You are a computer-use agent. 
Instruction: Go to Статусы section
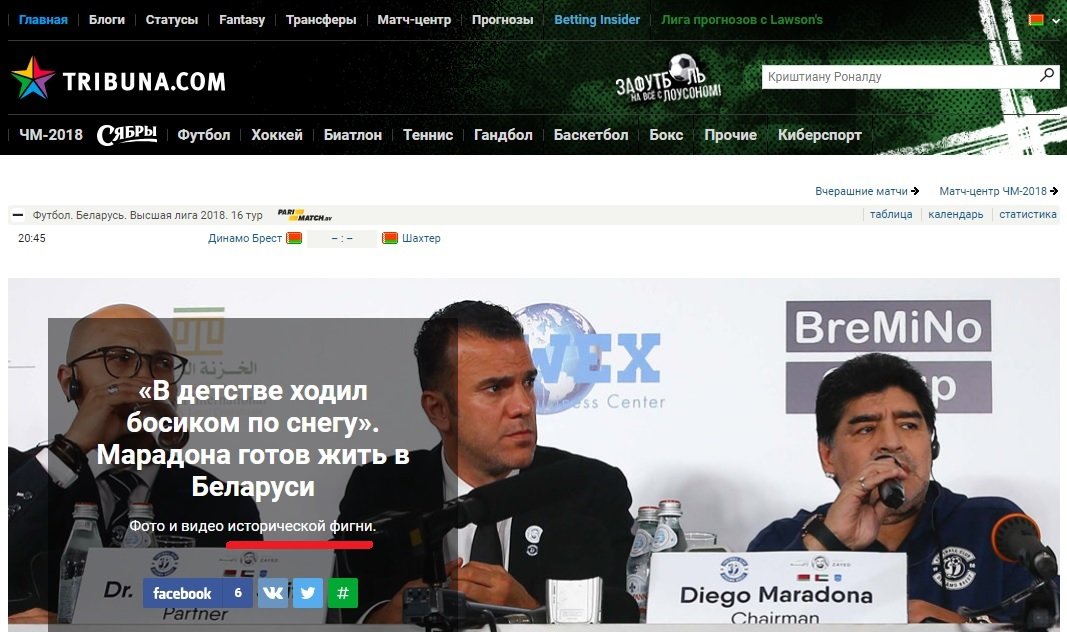click(171, 20)
